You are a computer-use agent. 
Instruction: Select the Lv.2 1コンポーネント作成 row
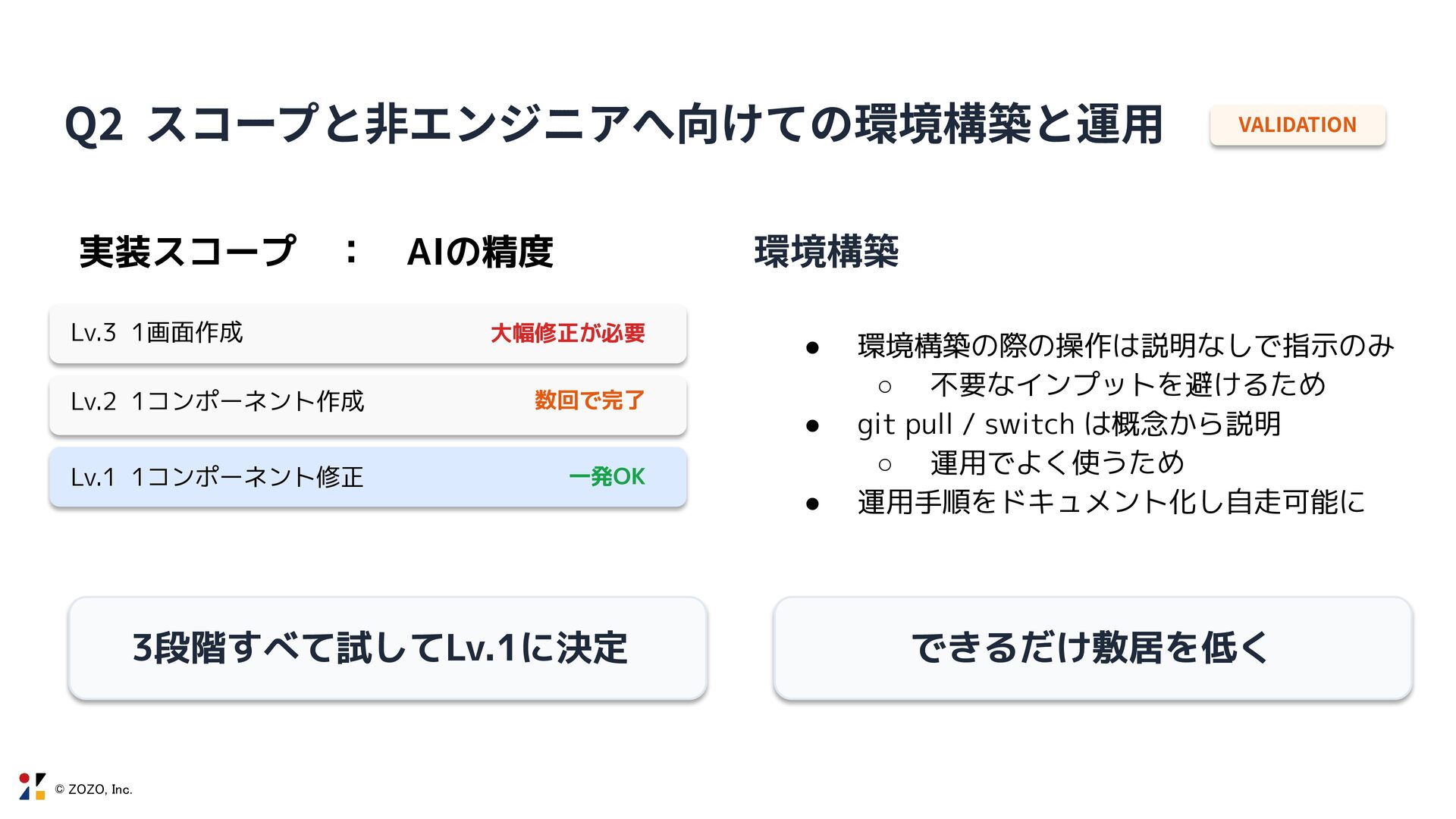coord(368,402)
